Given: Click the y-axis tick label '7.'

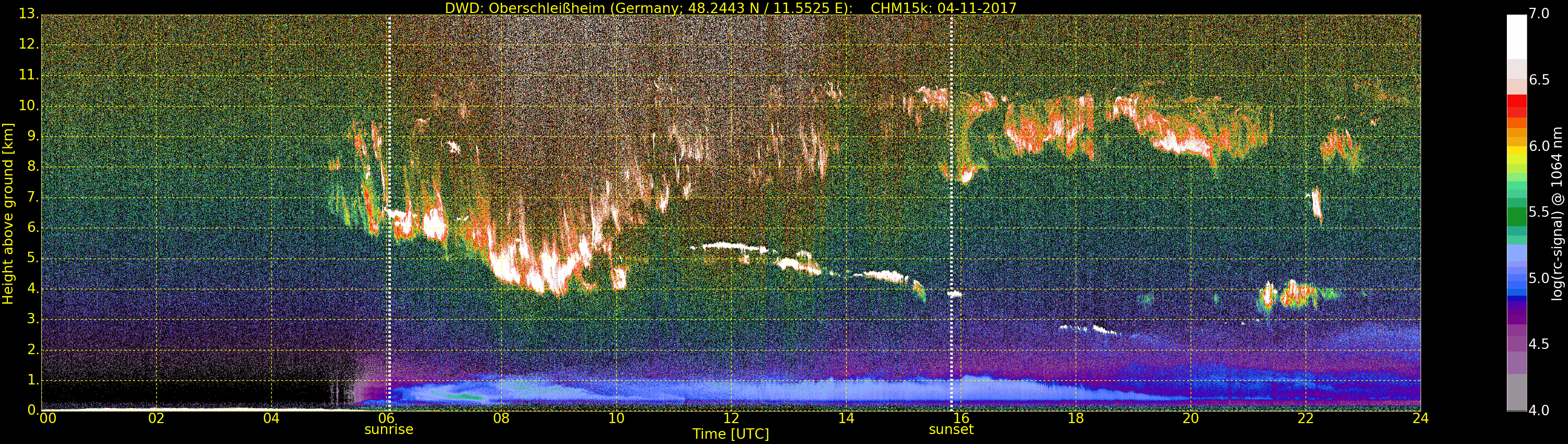Looking at the screenshot, I should point(33,197).
